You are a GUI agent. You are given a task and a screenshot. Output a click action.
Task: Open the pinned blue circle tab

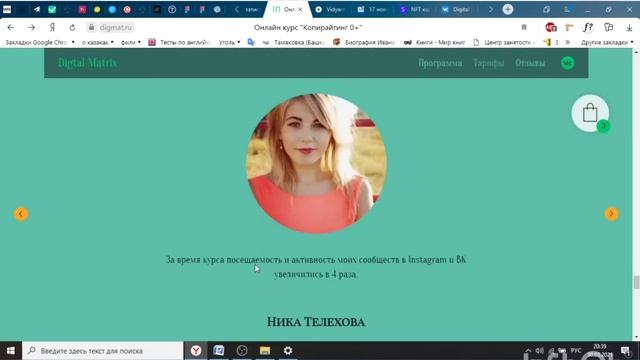click(112, 9)
